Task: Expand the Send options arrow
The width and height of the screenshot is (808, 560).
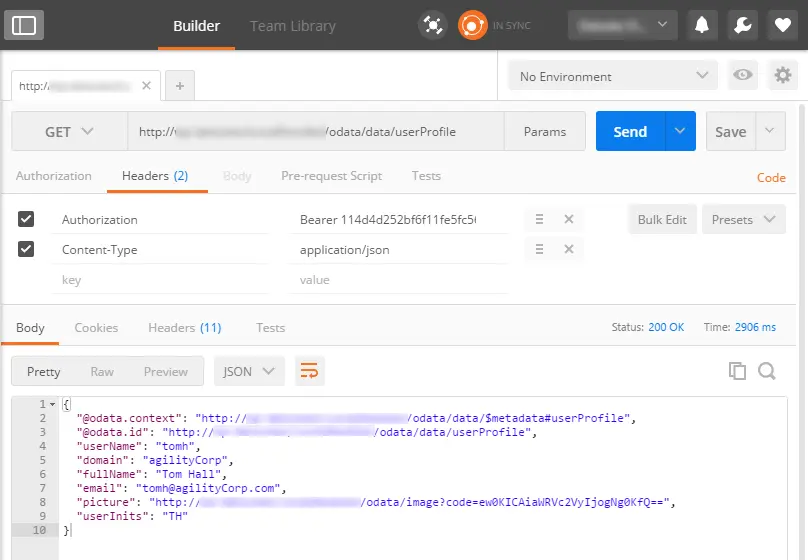Action: pyautogui.click(x=680, y=131)
